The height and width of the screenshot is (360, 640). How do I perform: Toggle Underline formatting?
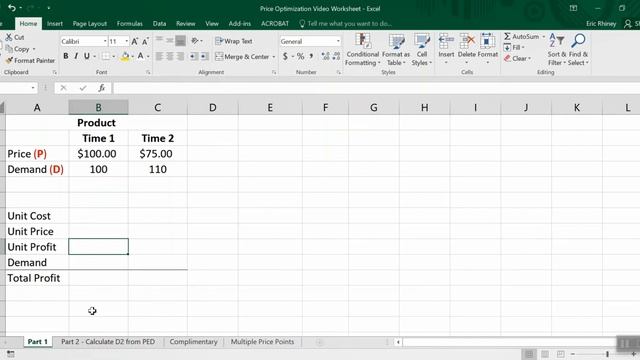coord(87,56)
